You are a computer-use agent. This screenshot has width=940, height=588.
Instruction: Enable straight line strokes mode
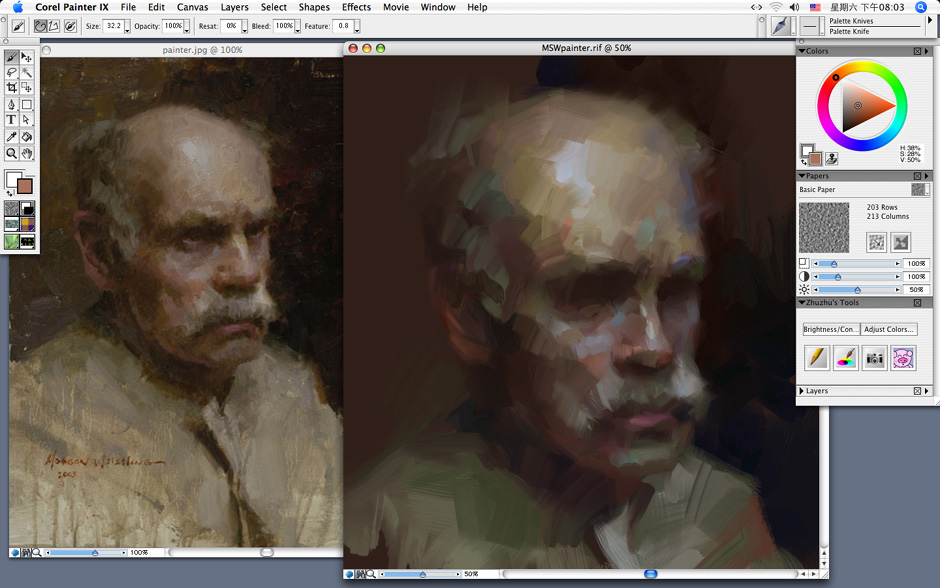click(53, 26)
